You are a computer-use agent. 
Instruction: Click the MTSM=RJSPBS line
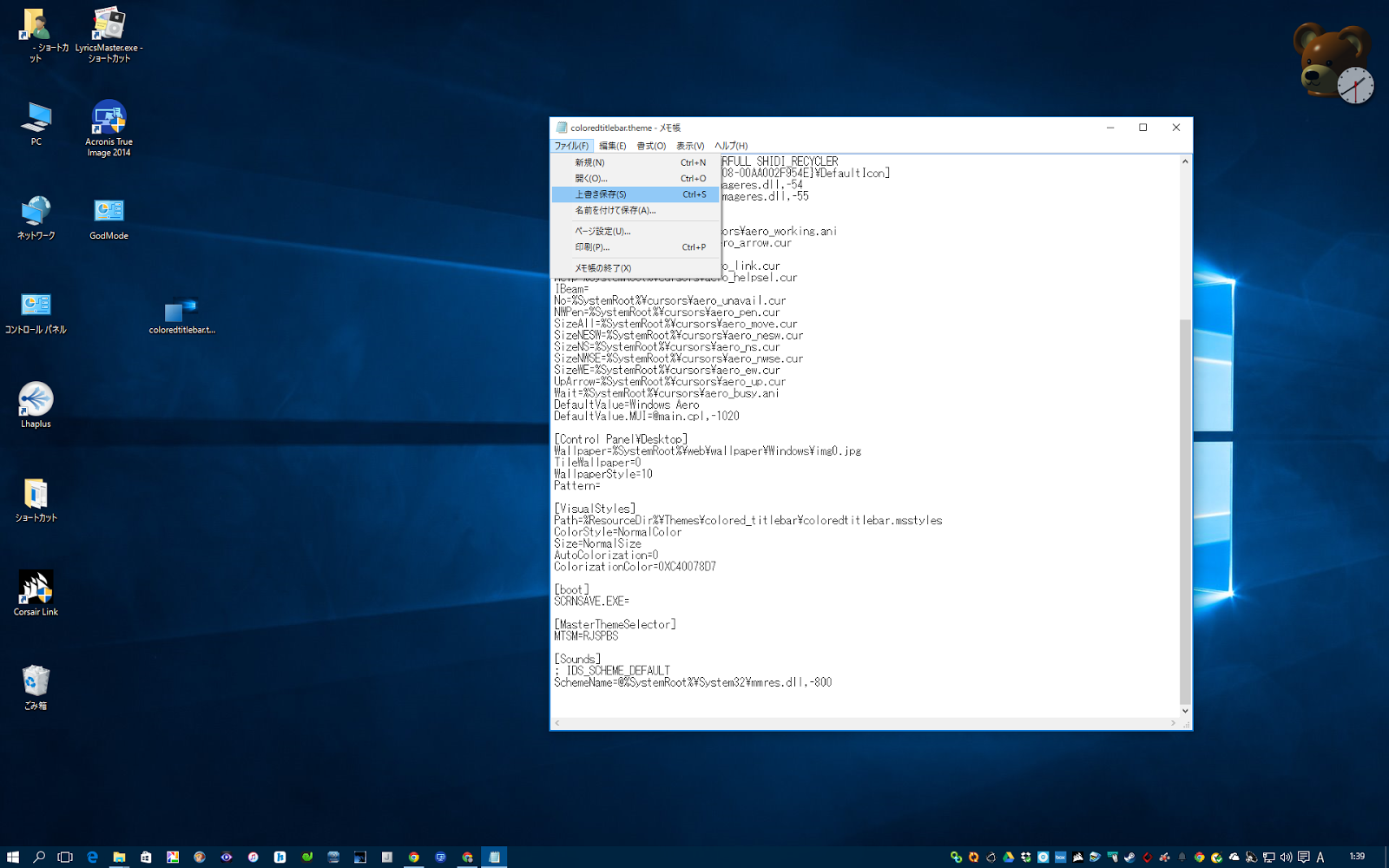tap(586, 636)
